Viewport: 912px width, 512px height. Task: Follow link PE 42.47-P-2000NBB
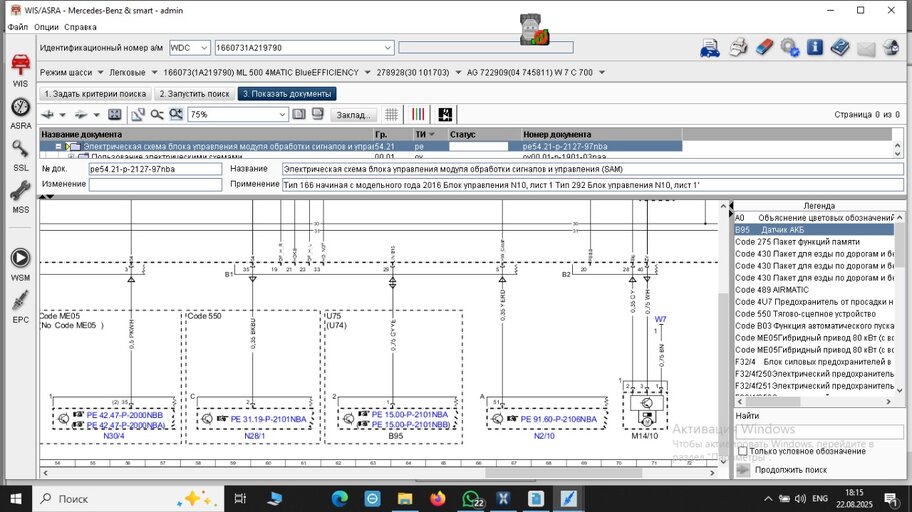[x=124, y=415]
